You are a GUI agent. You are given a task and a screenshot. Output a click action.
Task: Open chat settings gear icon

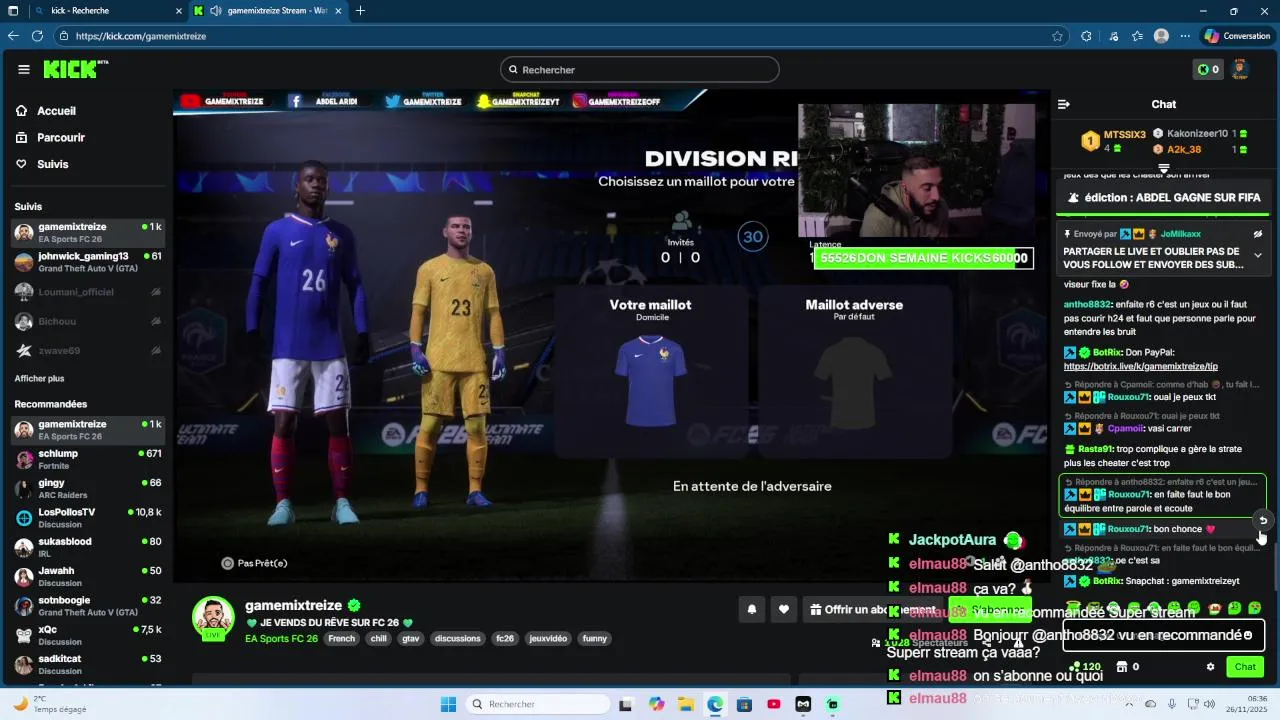pyautogui.click(x=1210, y=667)
